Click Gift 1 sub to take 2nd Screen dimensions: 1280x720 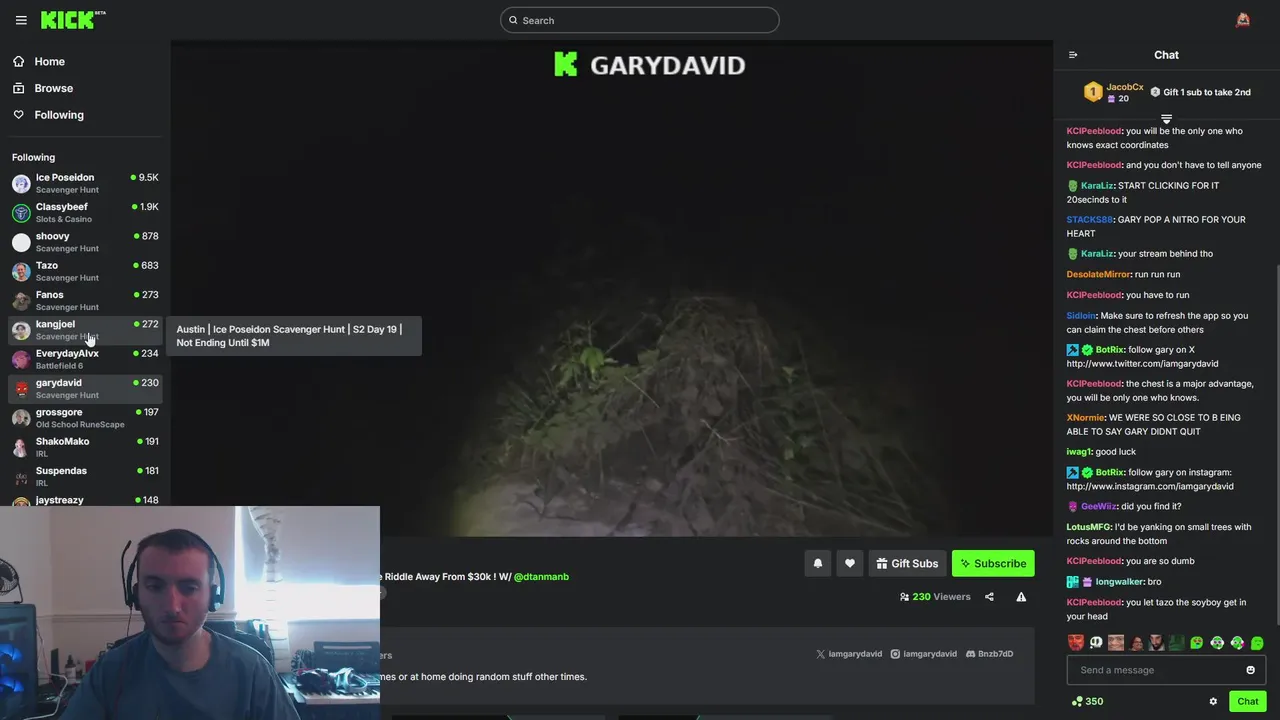tap(1201, 92)
